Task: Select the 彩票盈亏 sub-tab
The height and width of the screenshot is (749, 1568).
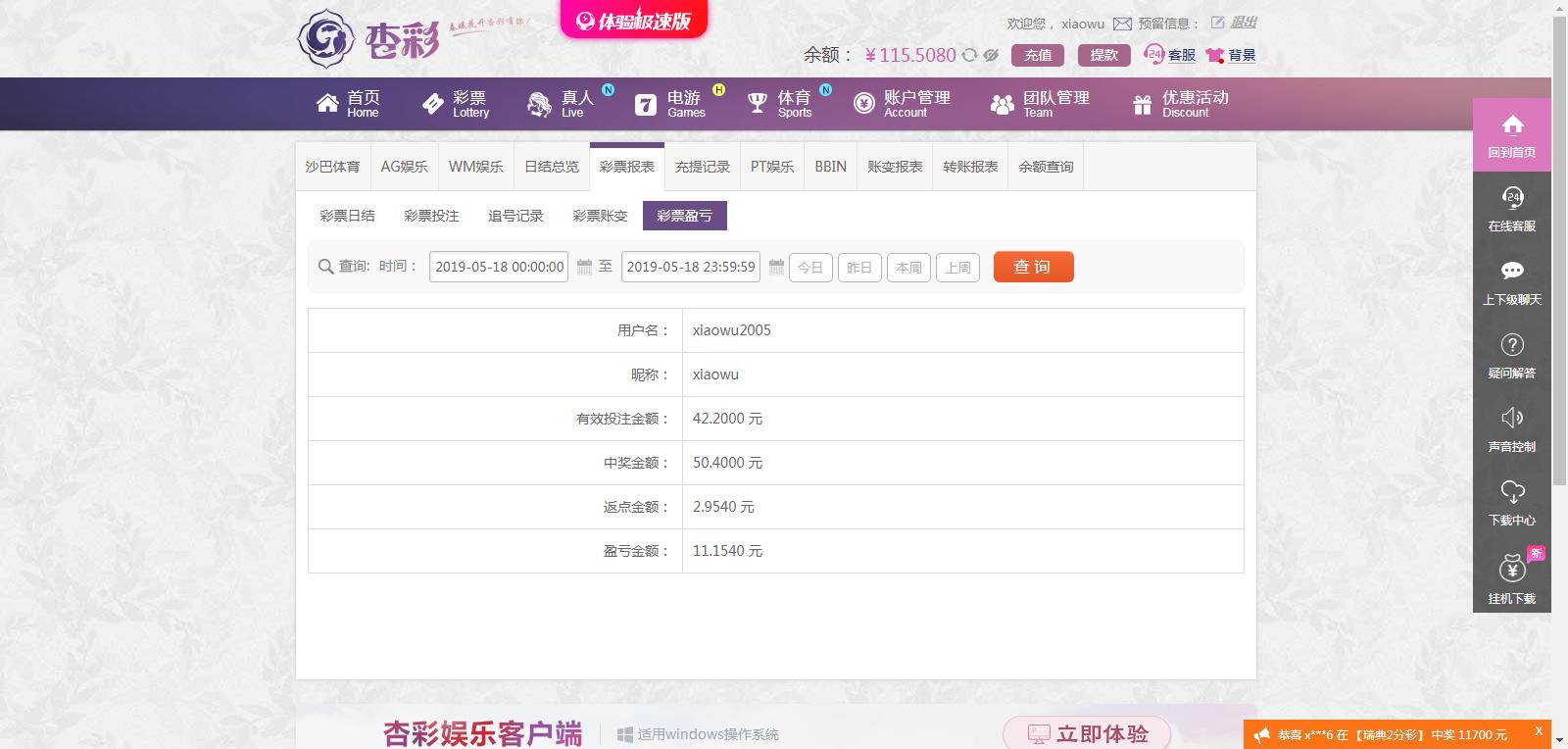Action: (x=685, y=216)
